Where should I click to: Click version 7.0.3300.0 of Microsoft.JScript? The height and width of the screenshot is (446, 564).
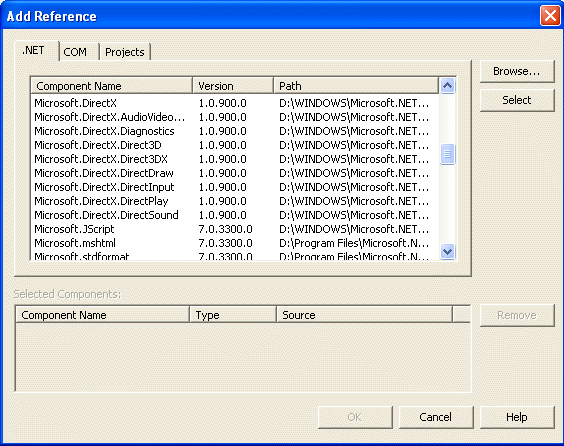click(x=226, y=229)
